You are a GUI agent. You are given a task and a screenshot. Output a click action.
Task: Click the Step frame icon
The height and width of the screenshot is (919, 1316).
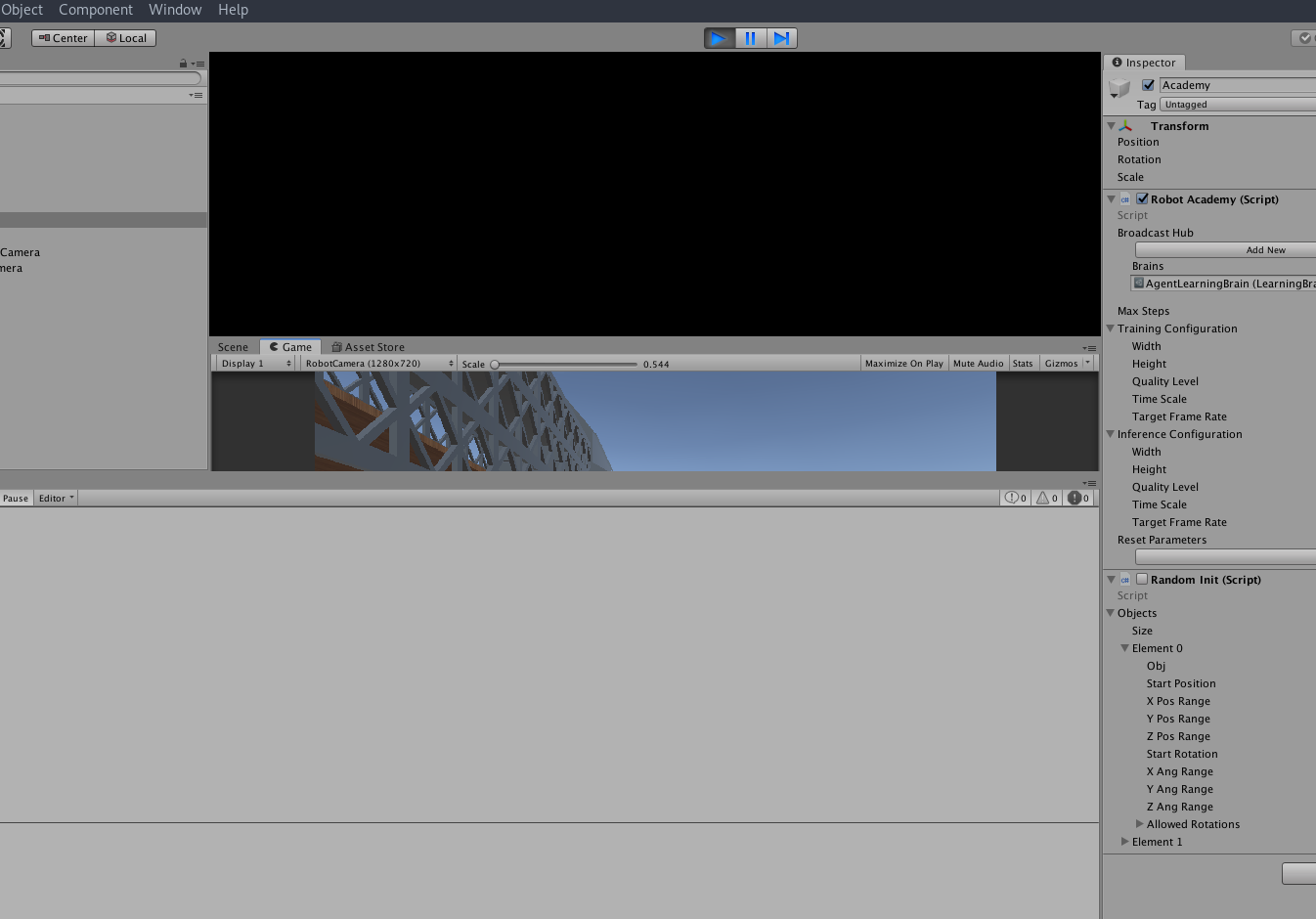coord(781,38)
